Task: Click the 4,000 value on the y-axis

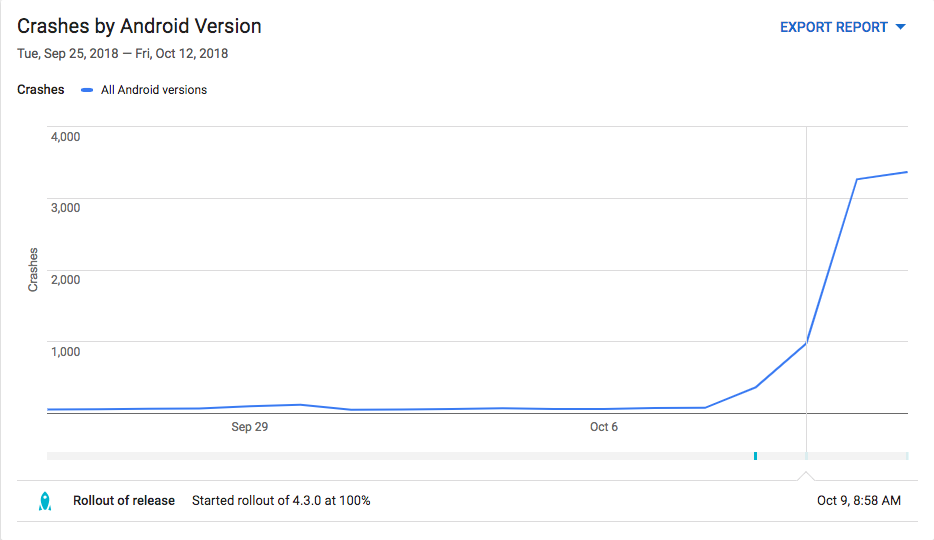Action: (x=65, y=136)
